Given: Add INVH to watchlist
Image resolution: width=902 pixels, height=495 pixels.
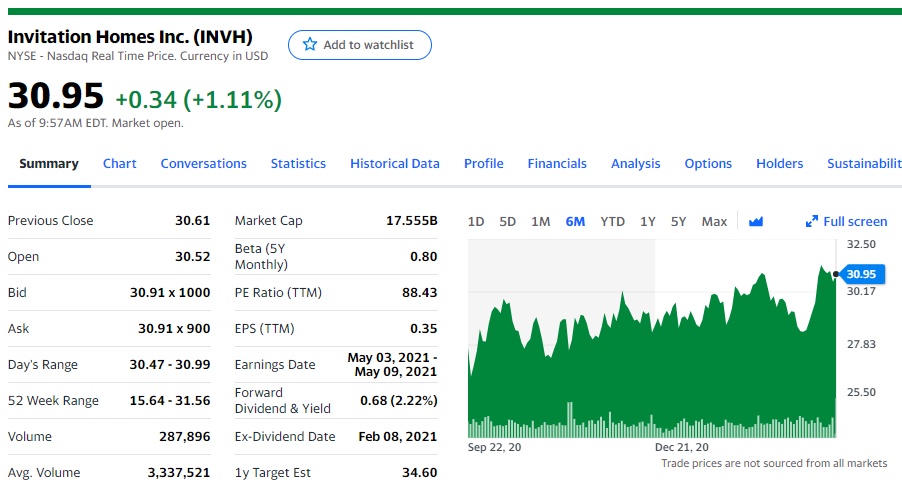Looking at the screenshot, I should [360, 45].
